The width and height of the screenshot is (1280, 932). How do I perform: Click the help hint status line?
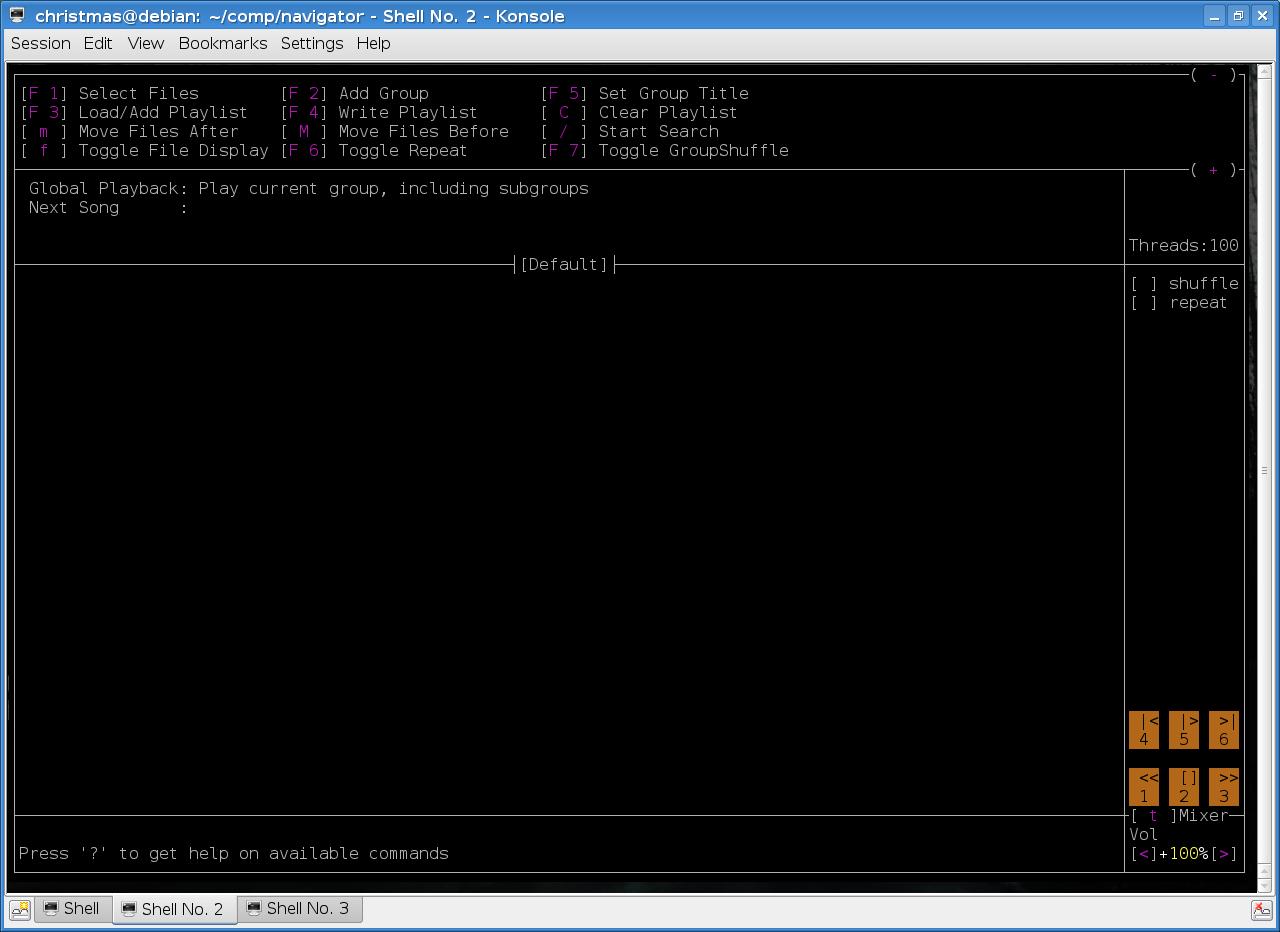(x=234, y=853)
